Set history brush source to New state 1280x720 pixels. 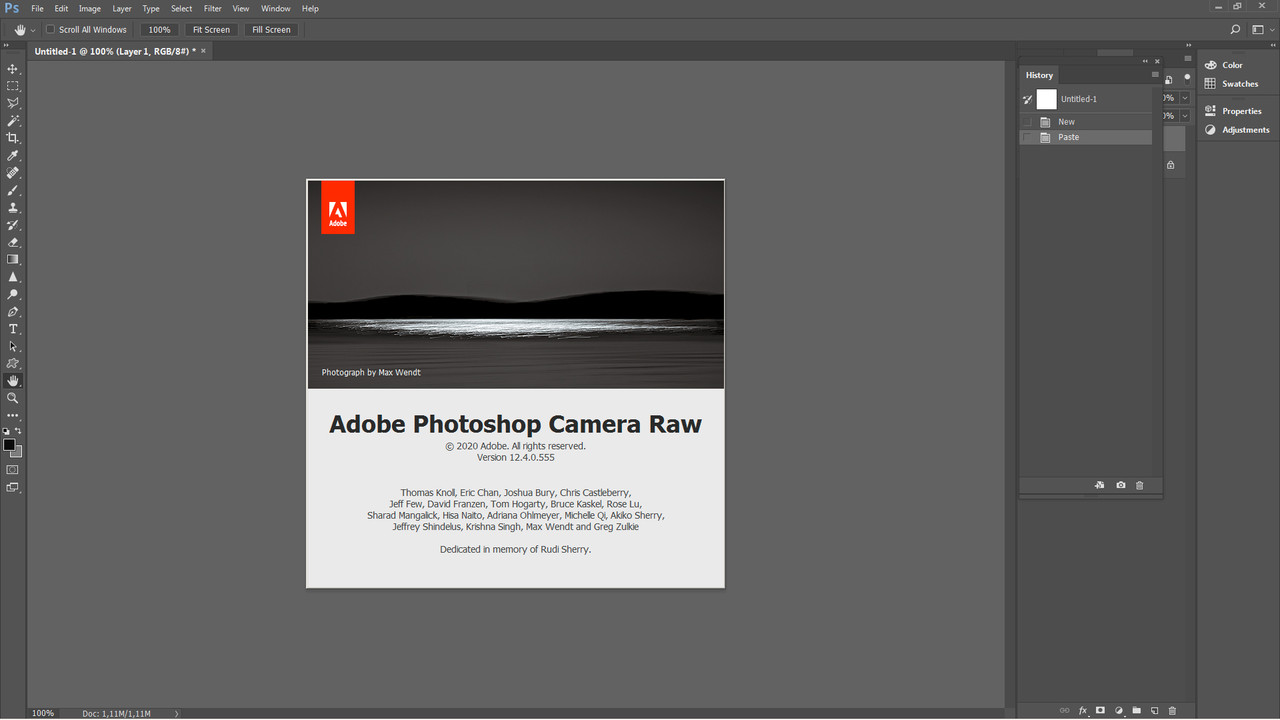click(x=1027, y=122)
